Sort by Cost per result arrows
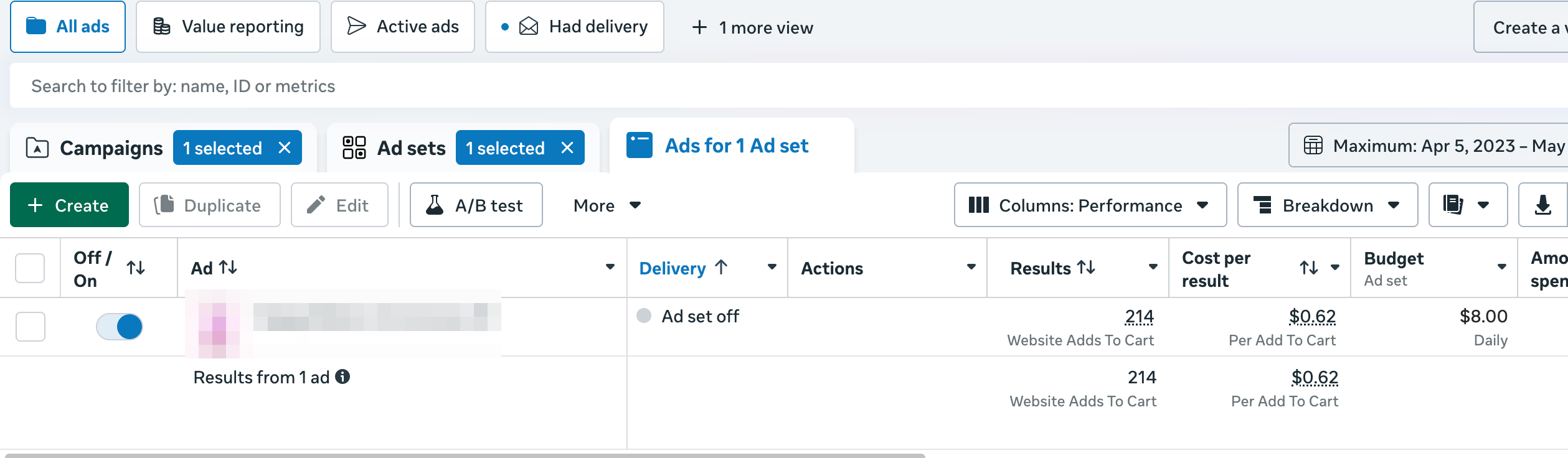The image size is (1568, 458). (x=1309, y=268)
